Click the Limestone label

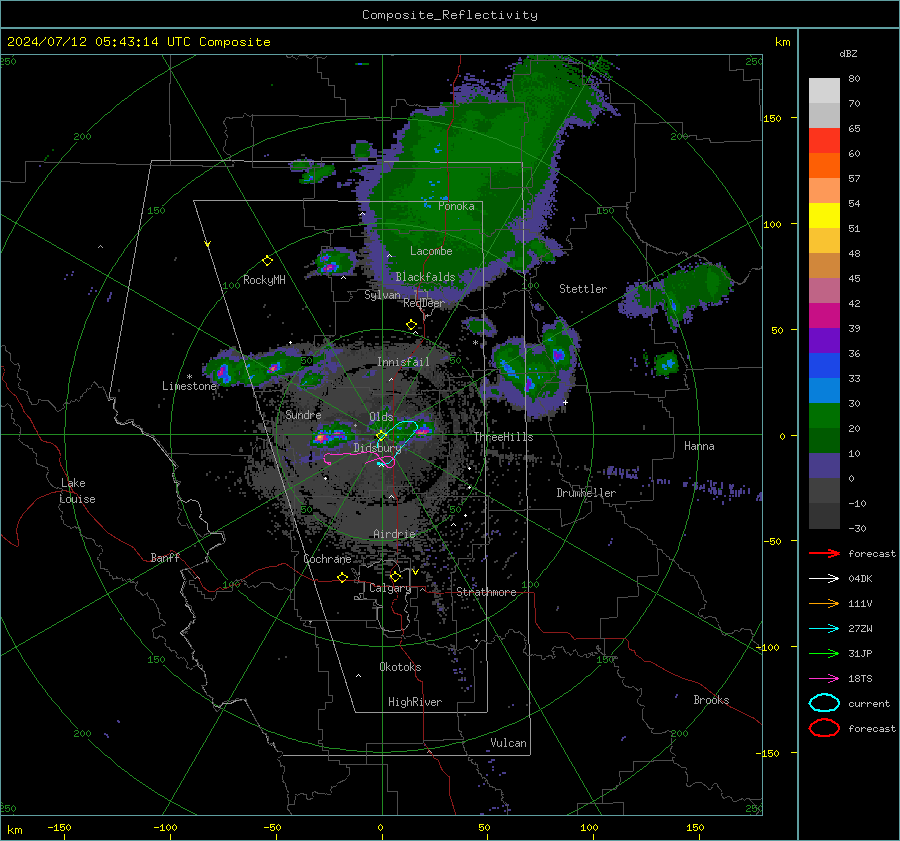(x=189, y=386)
